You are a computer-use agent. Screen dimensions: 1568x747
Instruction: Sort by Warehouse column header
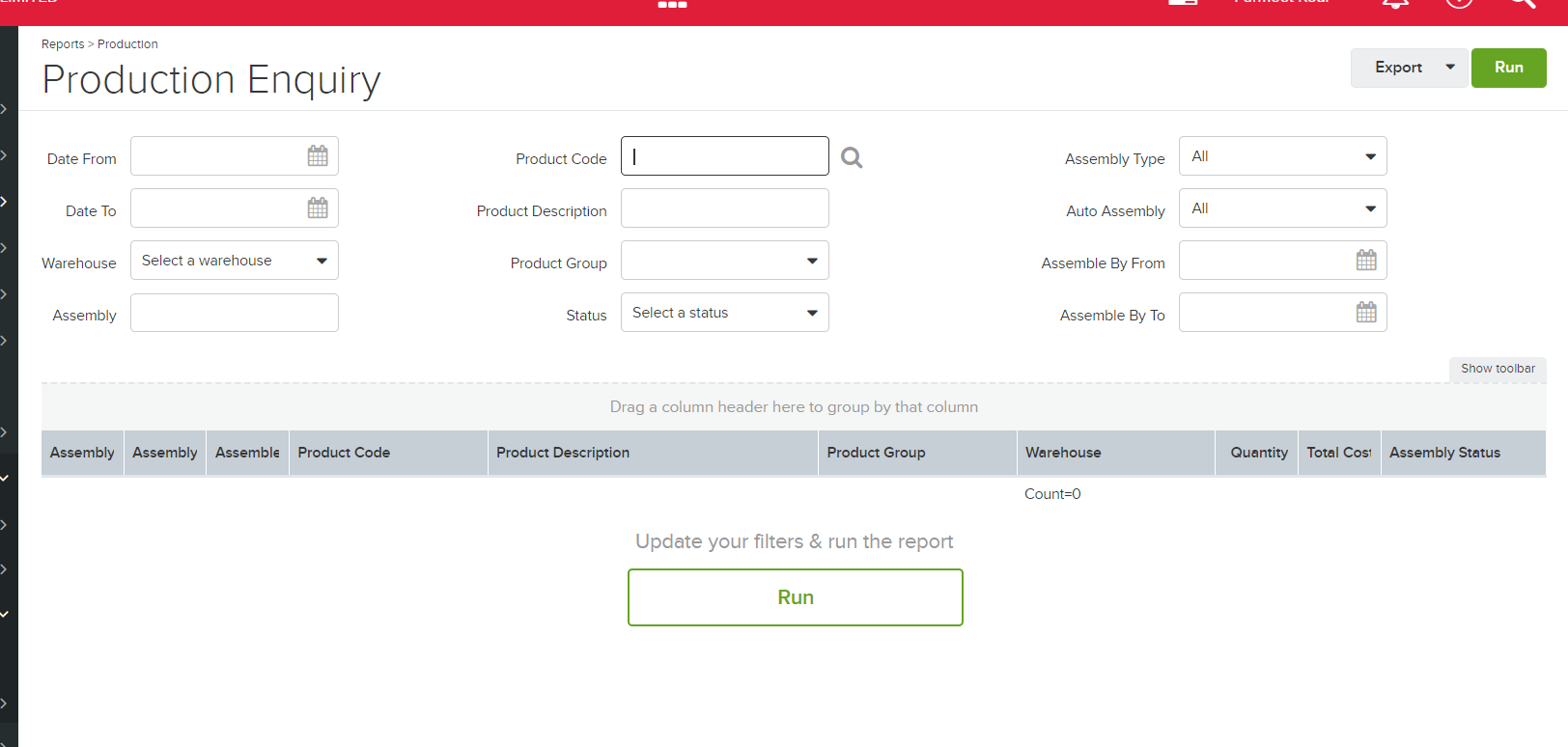pos(1116,453)
